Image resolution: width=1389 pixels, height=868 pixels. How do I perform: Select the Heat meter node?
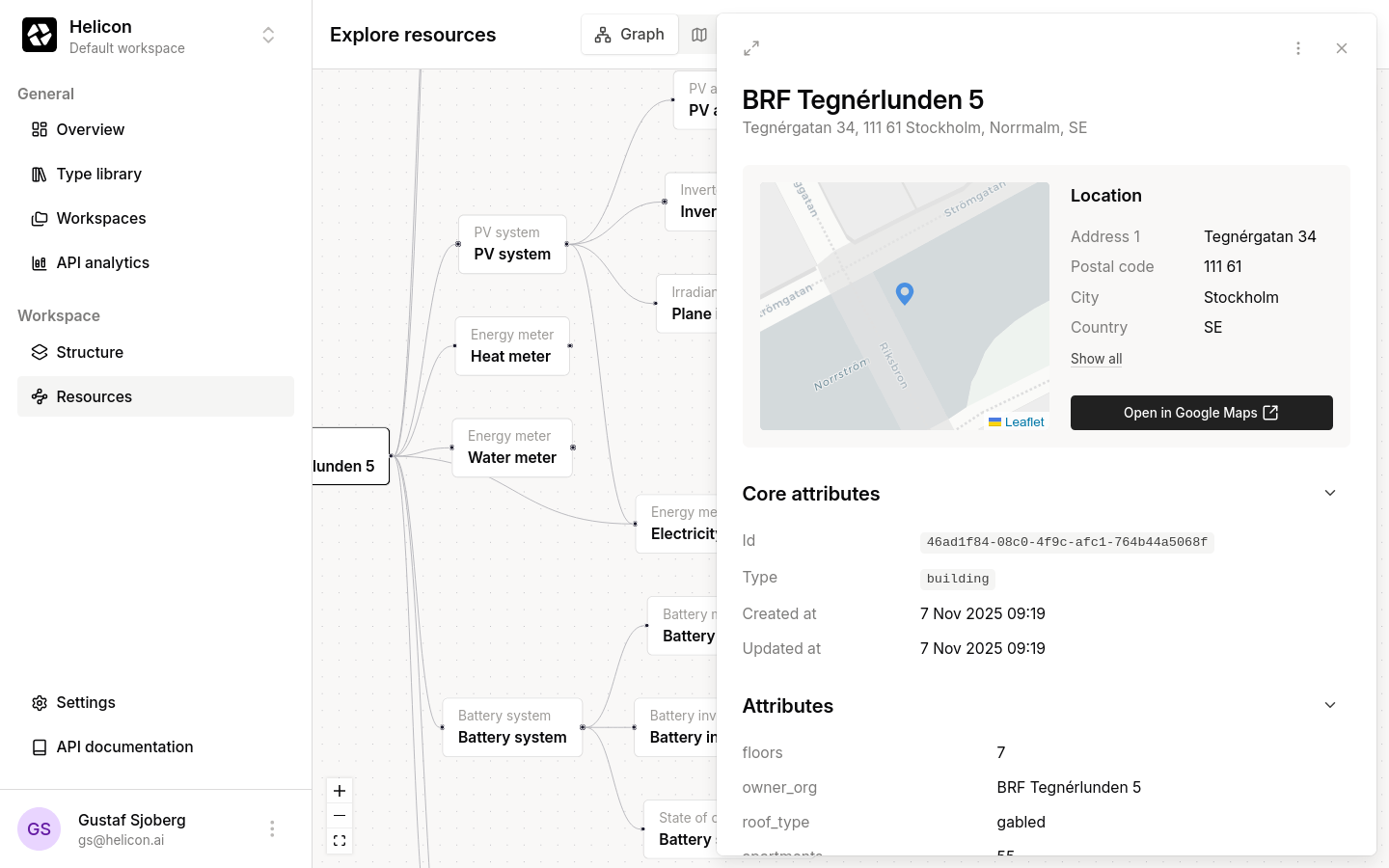[x=511, y=346]
